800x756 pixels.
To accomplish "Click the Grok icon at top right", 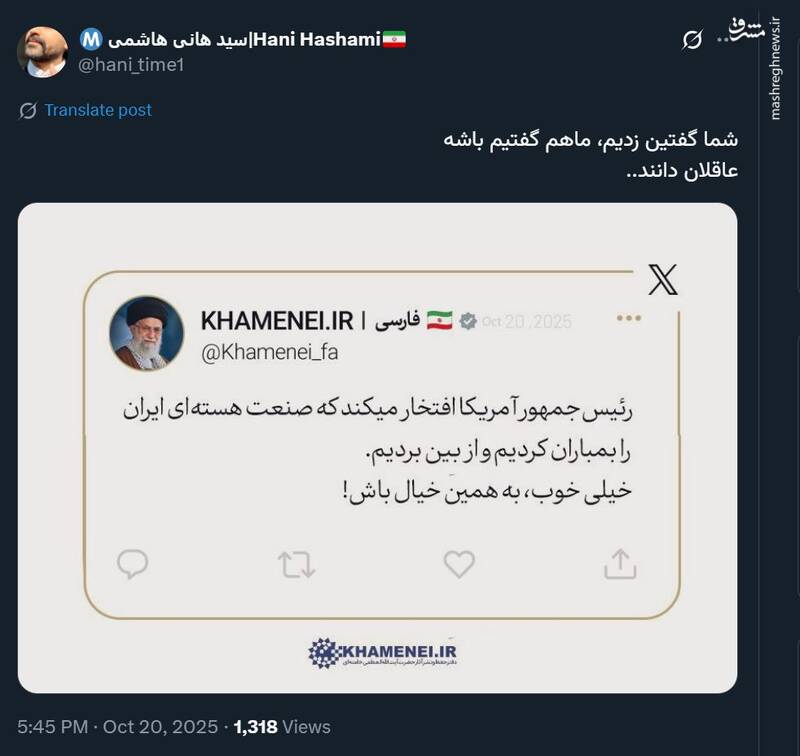I will (690, 40).
